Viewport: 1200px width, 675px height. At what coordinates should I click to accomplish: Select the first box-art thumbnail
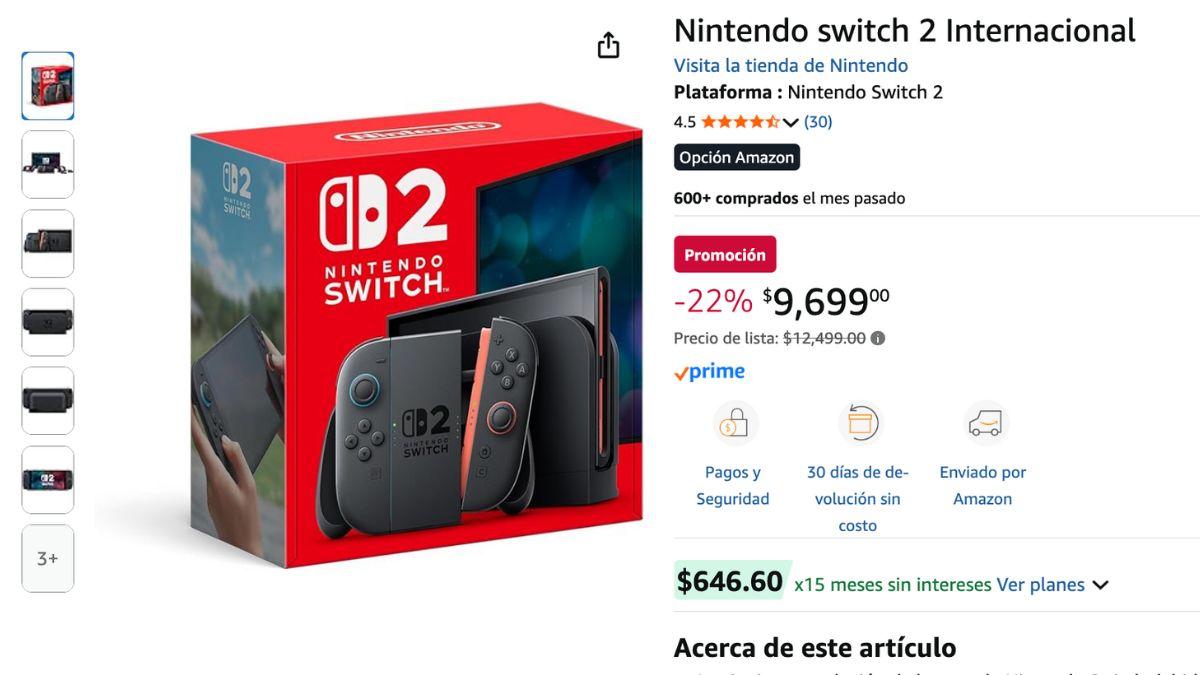[x=48, y=86]
